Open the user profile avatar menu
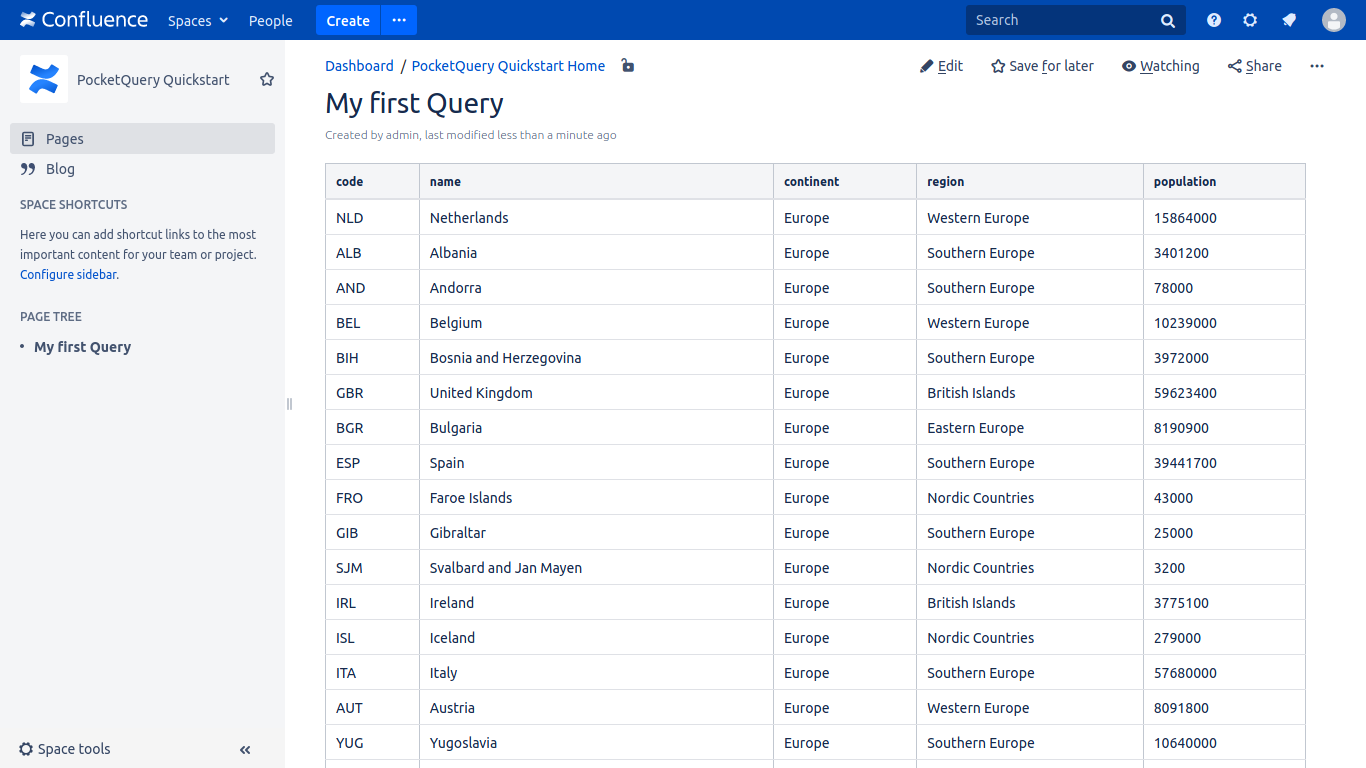The width and height of the screenshot is (1366, 768). click(1333, 20)
